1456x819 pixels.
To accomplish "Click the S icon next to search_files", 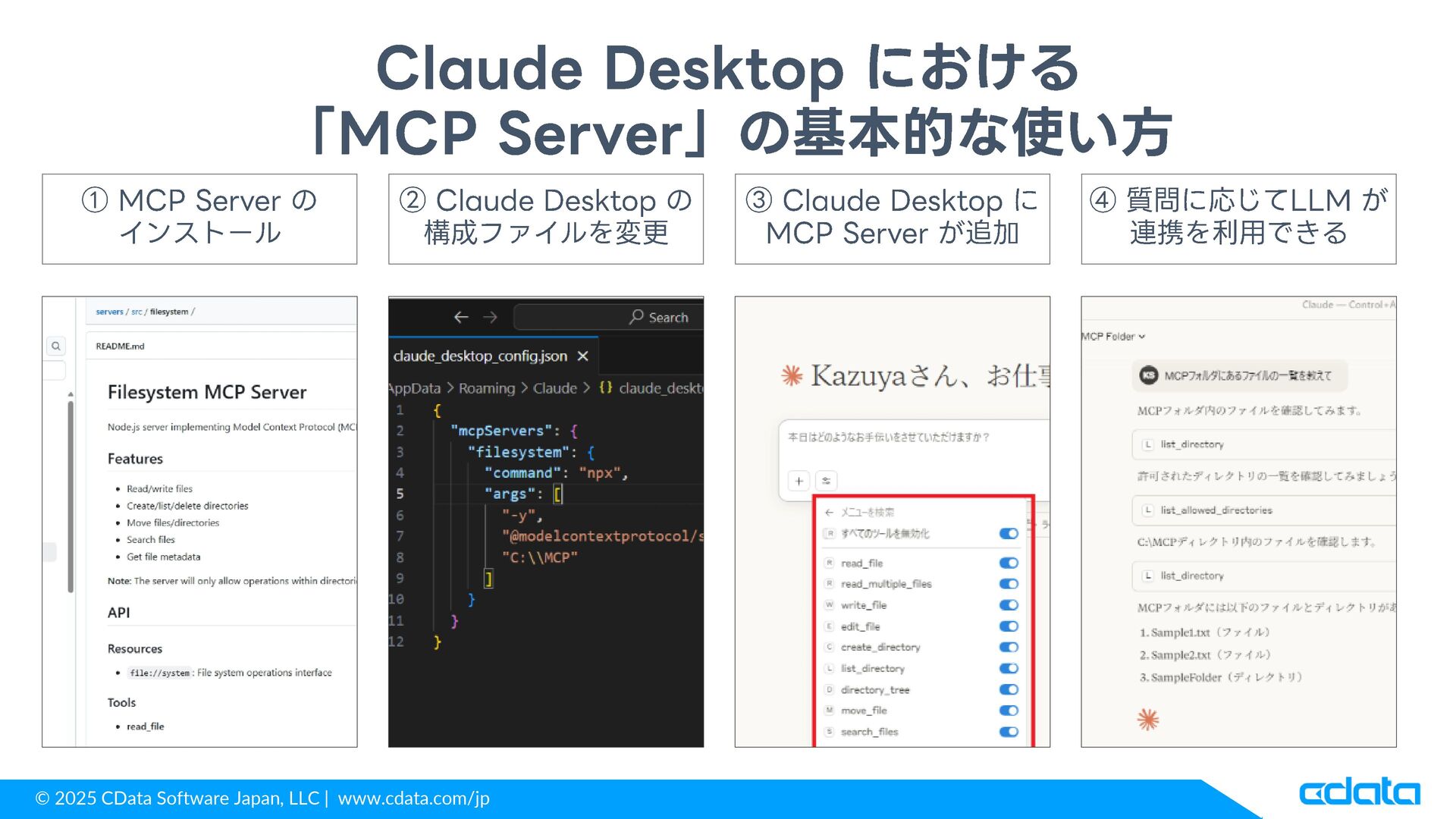I will pos(830,732).
